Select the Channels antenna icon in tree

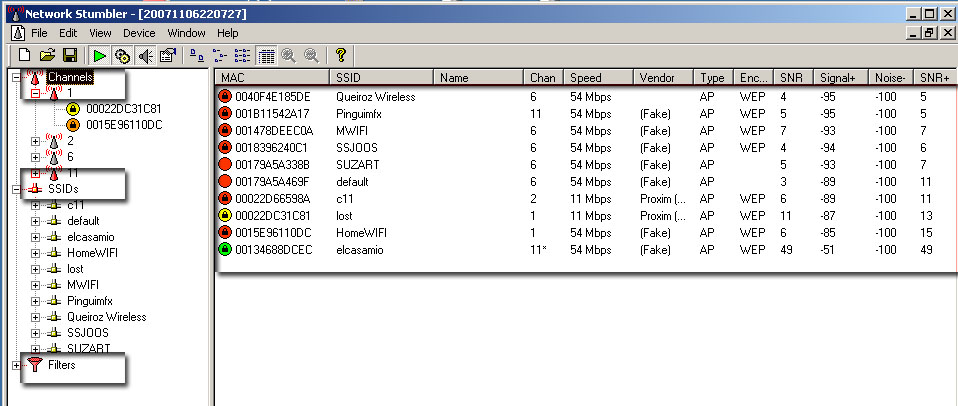click(35, 77)
